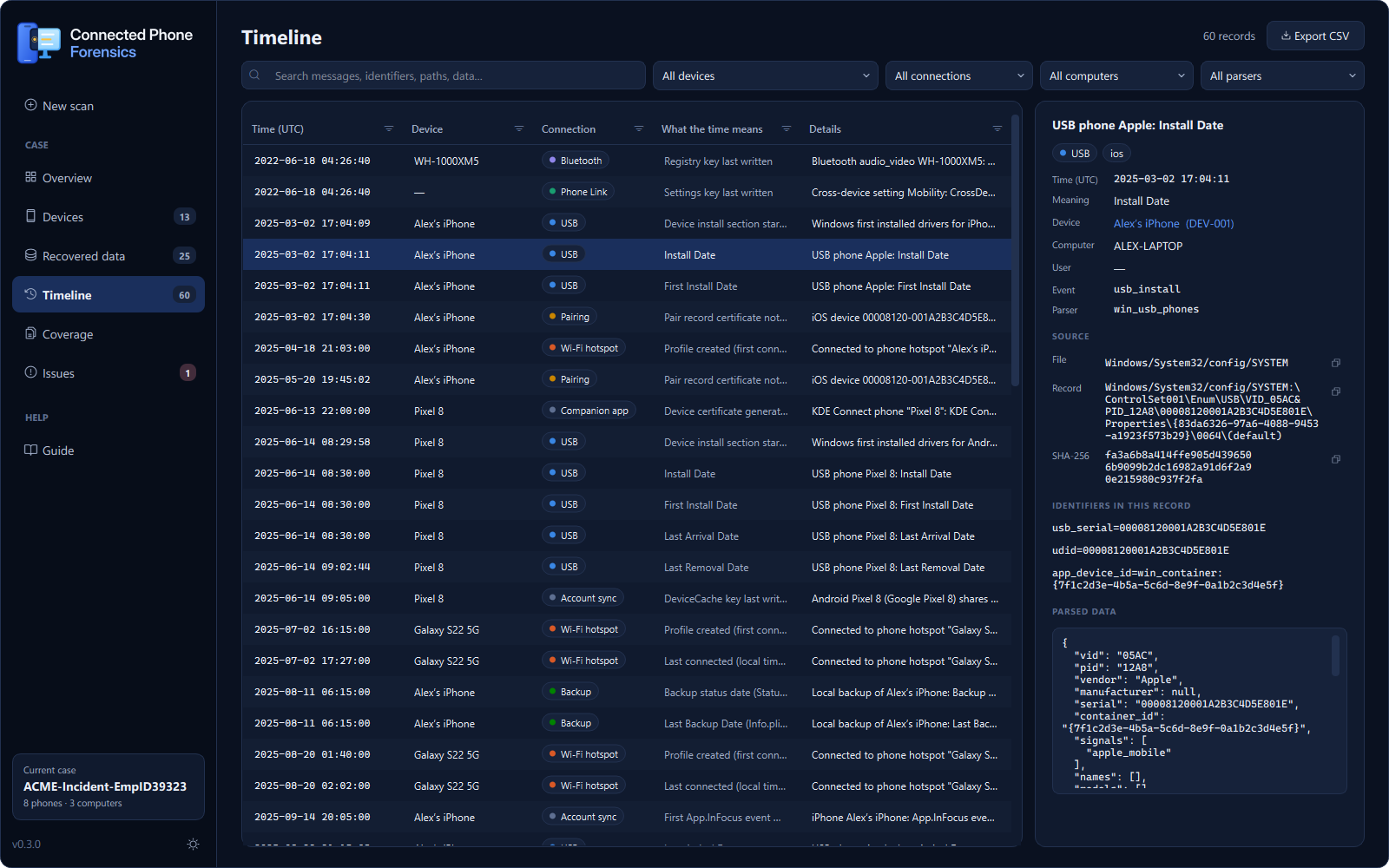Viewport: 1389px width, 868px height.
Task: Select the Android Pixel 8 Account sync row
Action: [627, 598]
